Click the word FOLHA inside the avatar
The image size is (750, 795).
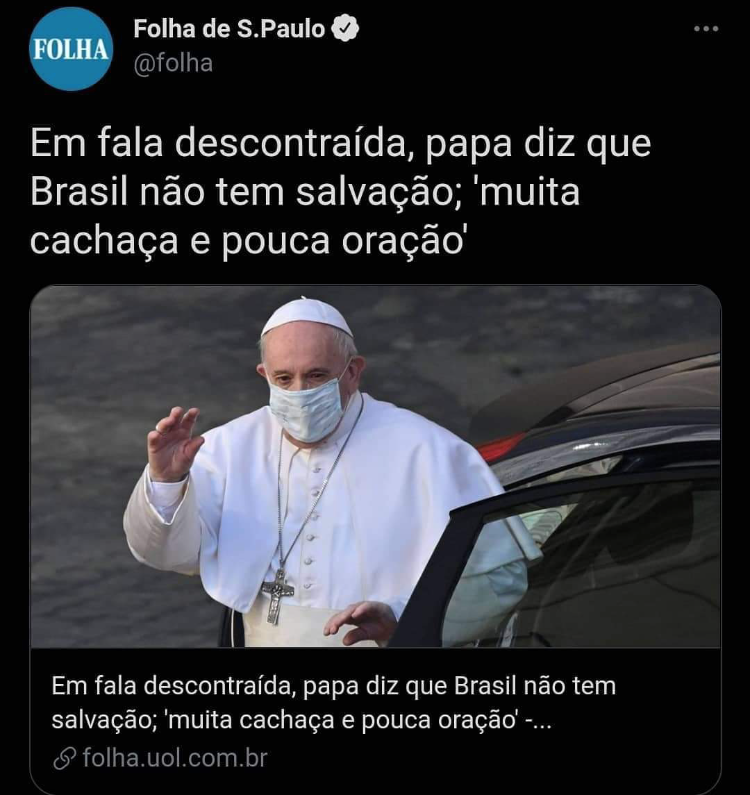tap(70, 50)
